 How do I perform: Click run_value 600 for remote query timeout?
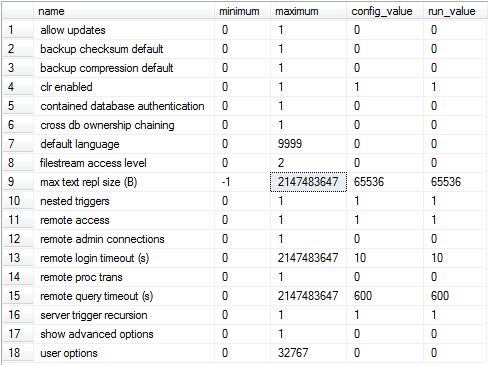(455, 296)
